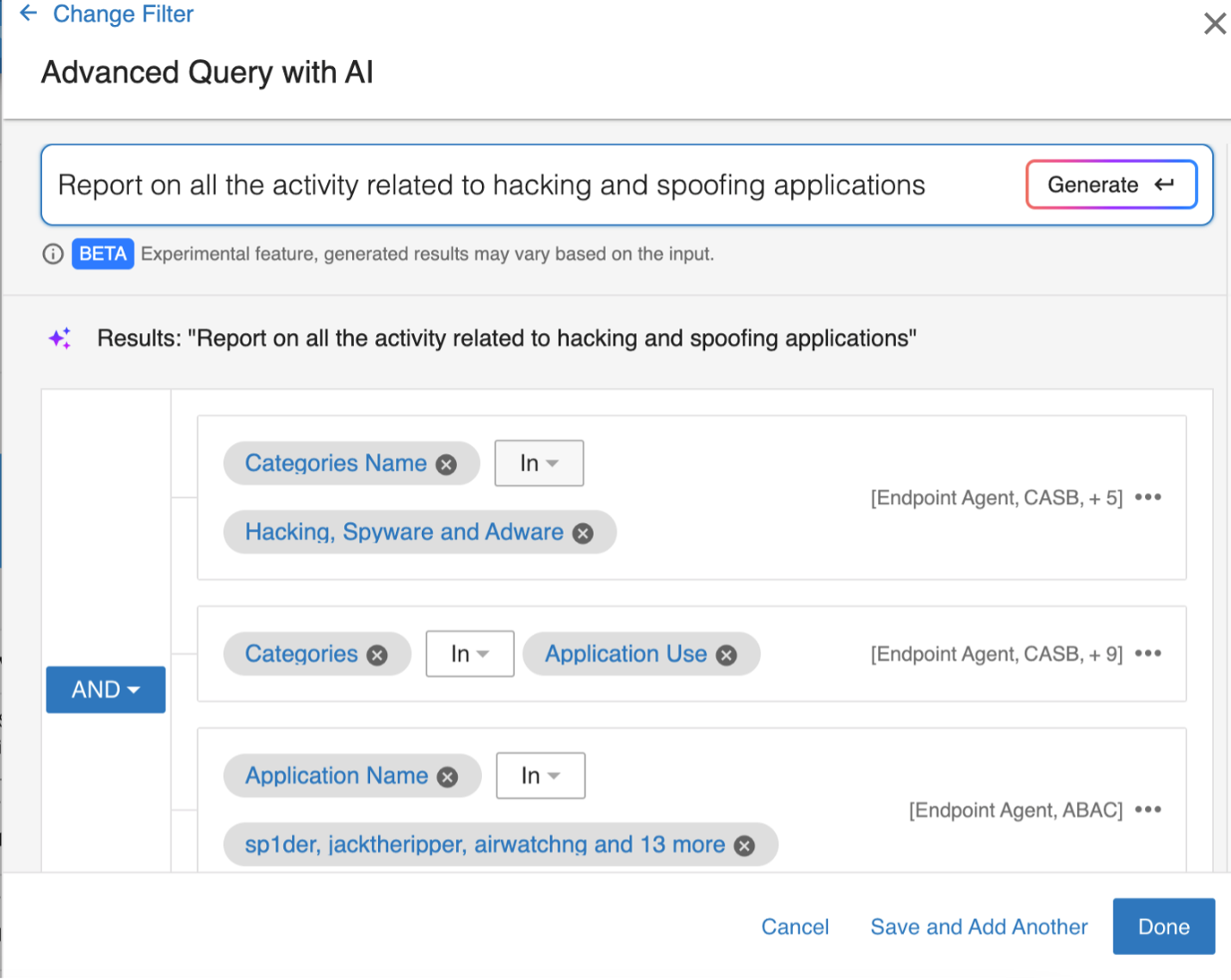
Task: Open the In dropdown for Application Name
Action: [x=540, y=775]
